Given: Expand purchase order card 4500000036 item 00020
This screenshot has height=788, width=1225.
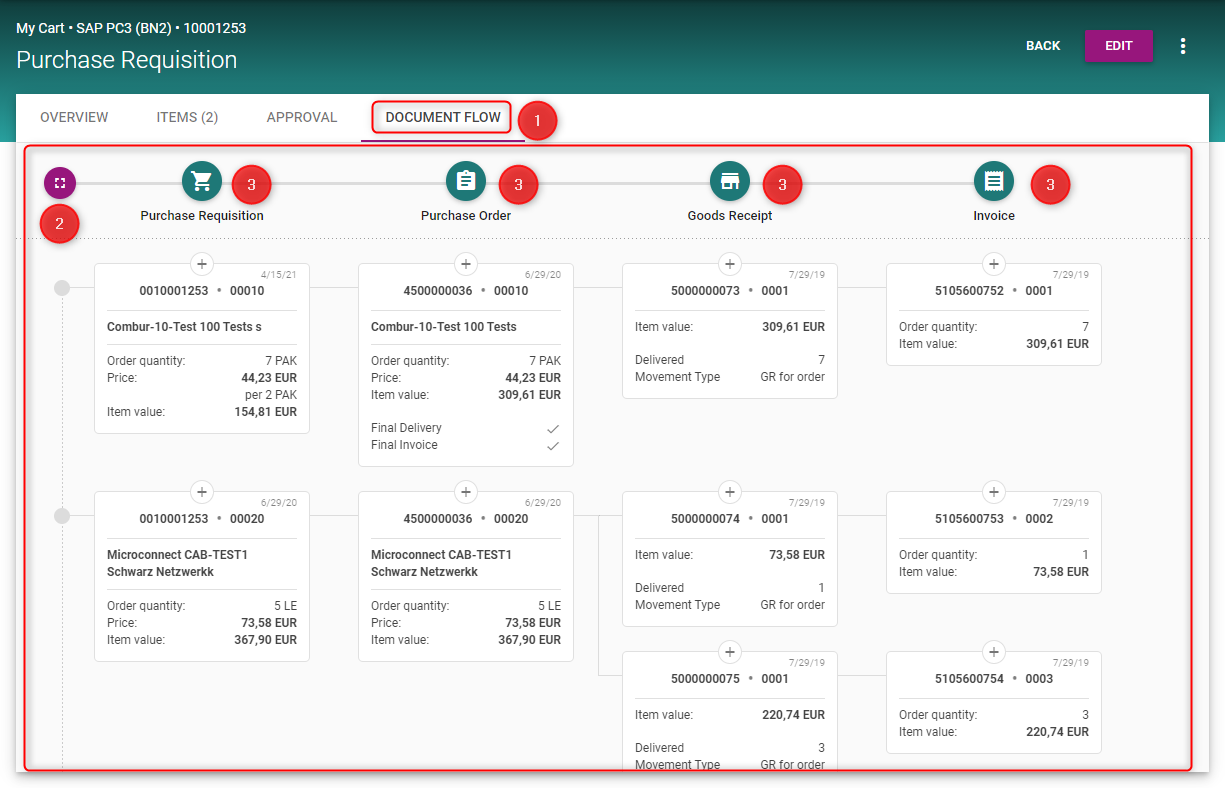Looking at the screenshot, I should 466,492.
